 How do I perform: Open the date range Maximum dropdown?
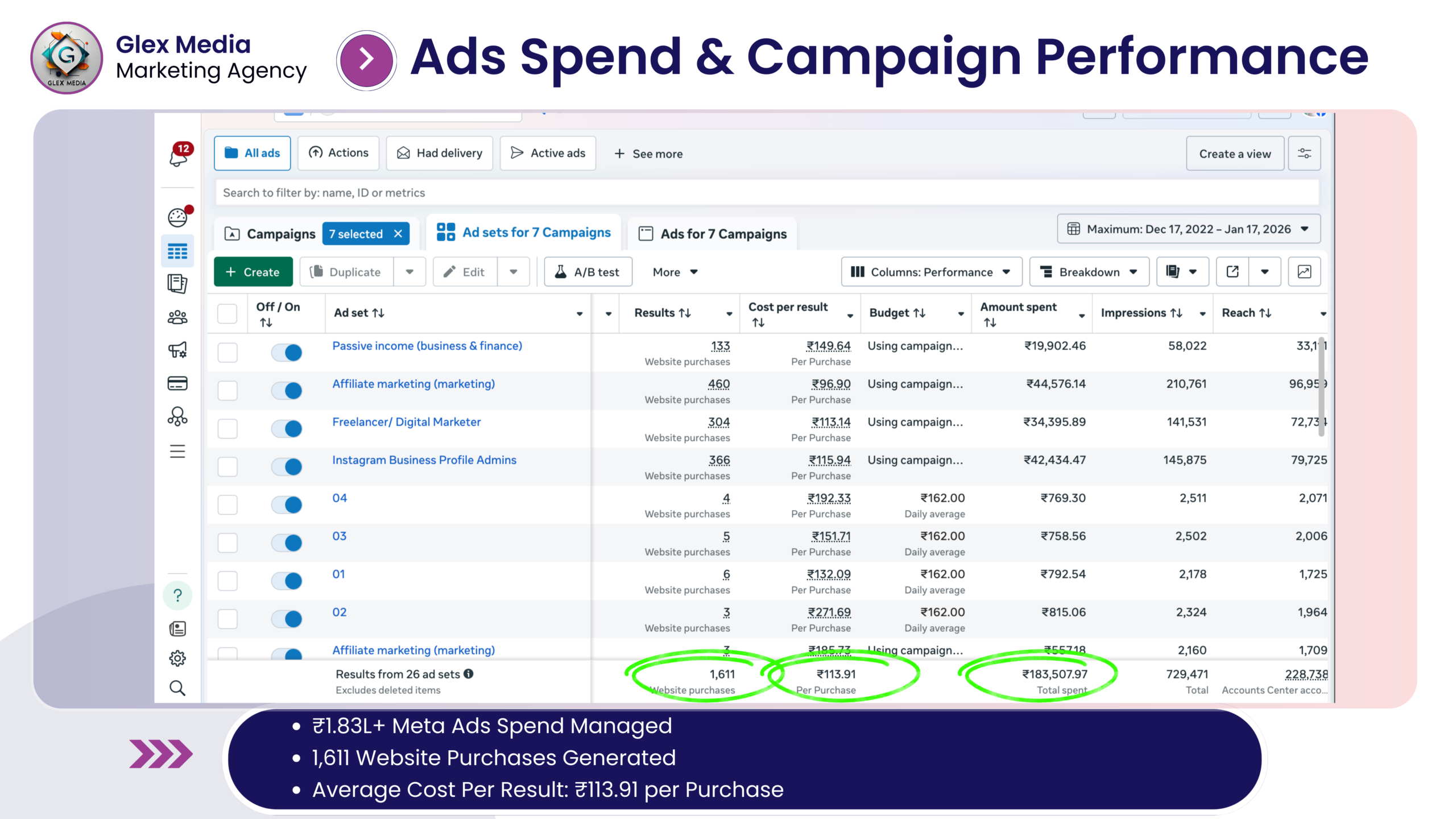coord(1189,229)
